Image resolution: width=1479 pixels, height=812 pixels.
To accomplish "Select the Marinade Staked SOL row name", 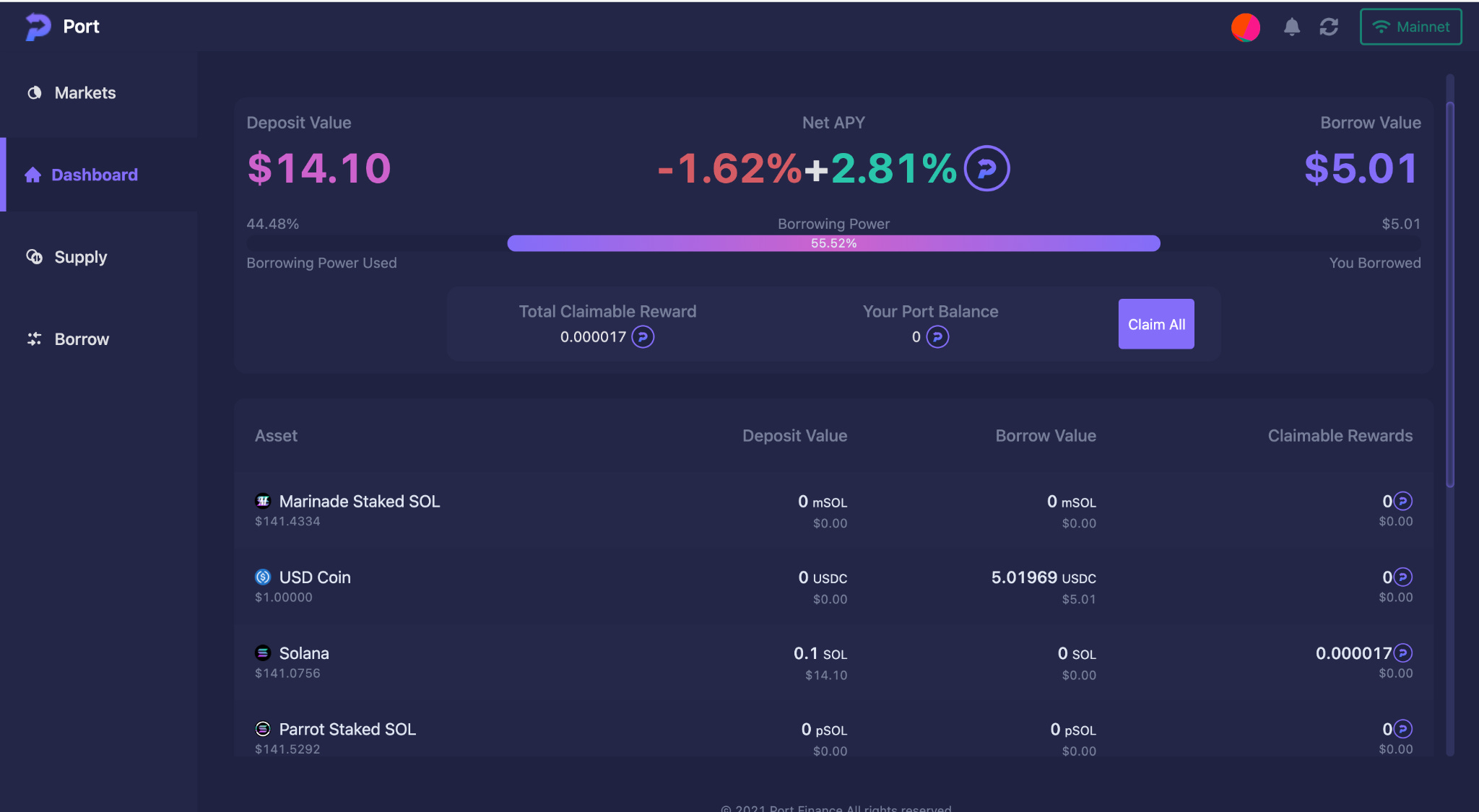I will [360, 502].
